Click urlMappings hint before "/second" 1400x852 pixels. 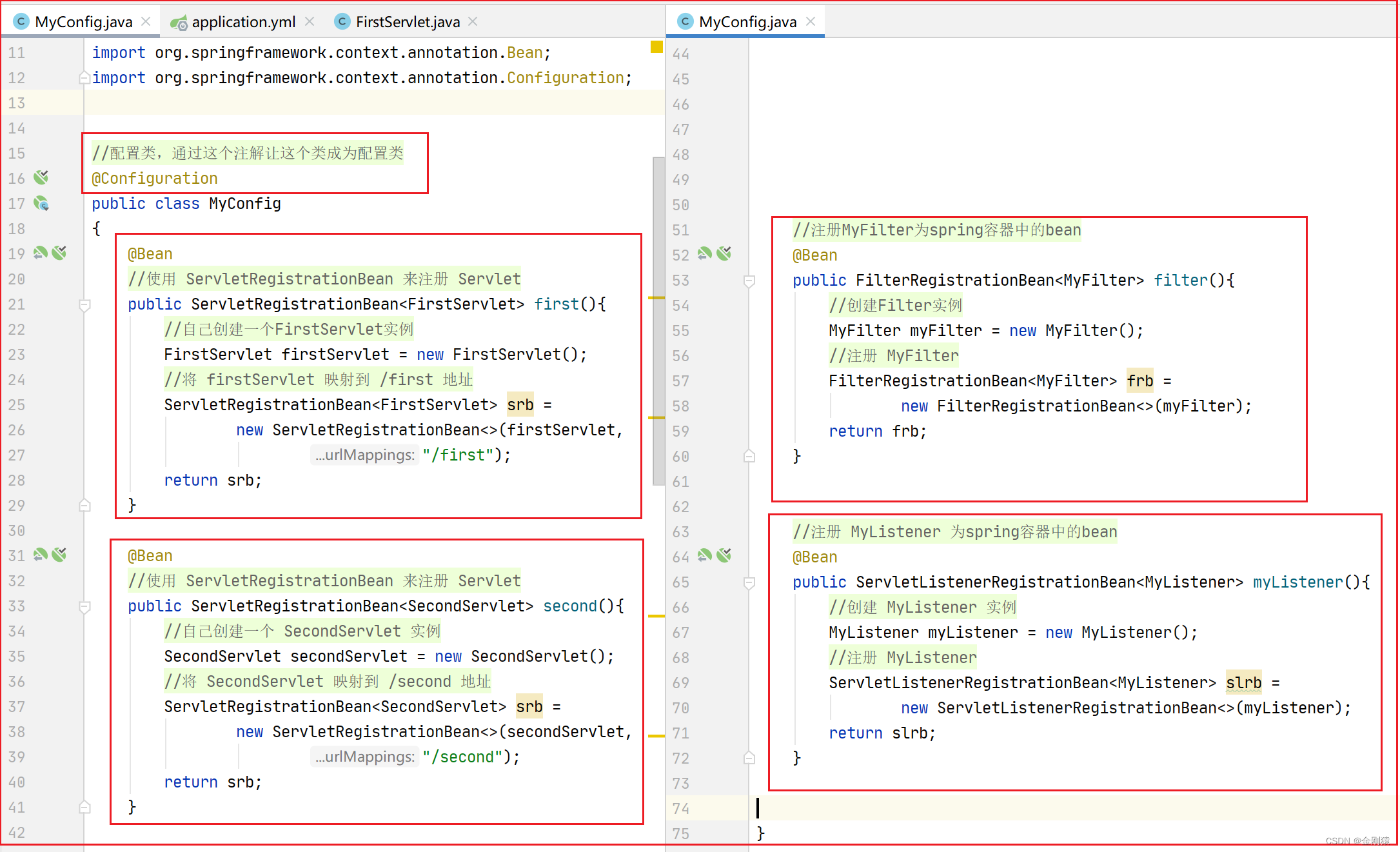click(364, 757)
